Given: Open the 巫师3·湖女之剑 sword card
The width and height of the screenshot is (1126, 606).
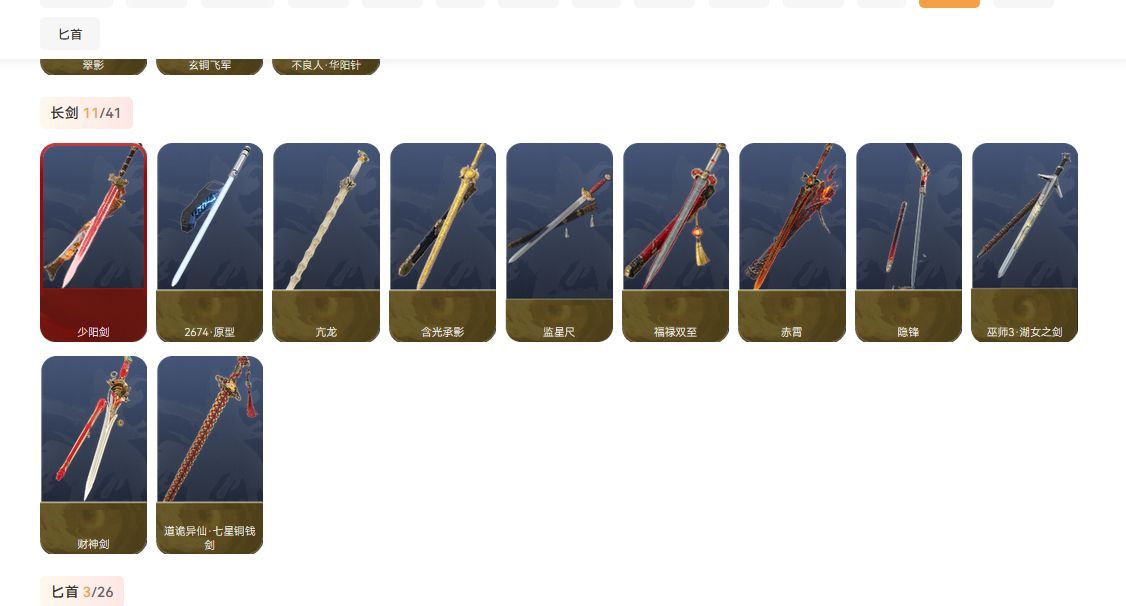Looking at the screenshot, I should [x=1025, y=242].
